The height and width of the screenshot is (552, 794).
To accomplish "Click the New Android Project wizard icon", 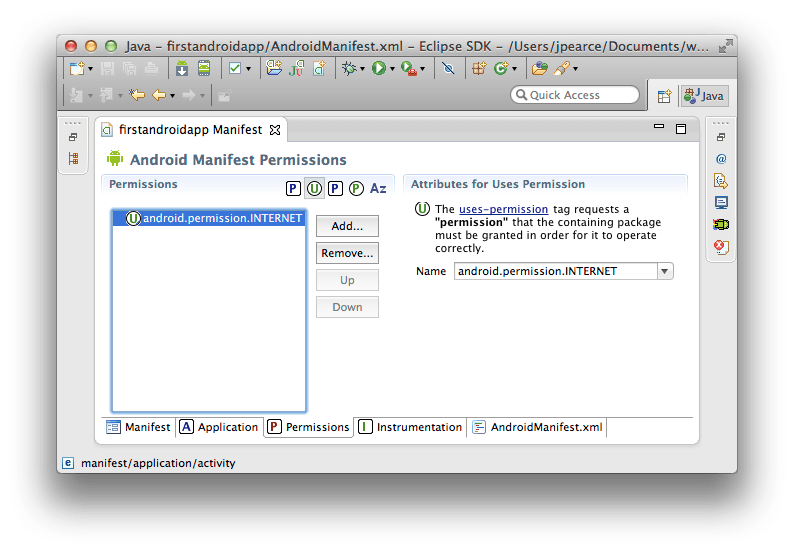I will pyautogui.click(x=274, y=68).
